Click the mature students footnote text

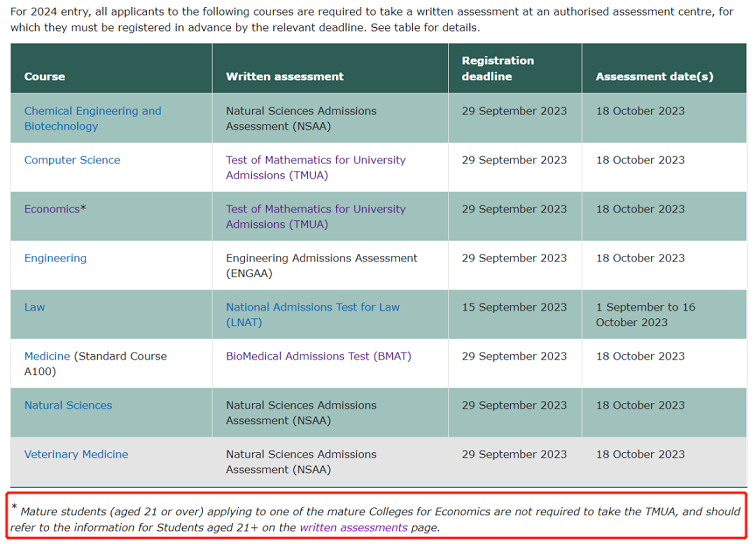pyautogui.click(x=375, y=519)
